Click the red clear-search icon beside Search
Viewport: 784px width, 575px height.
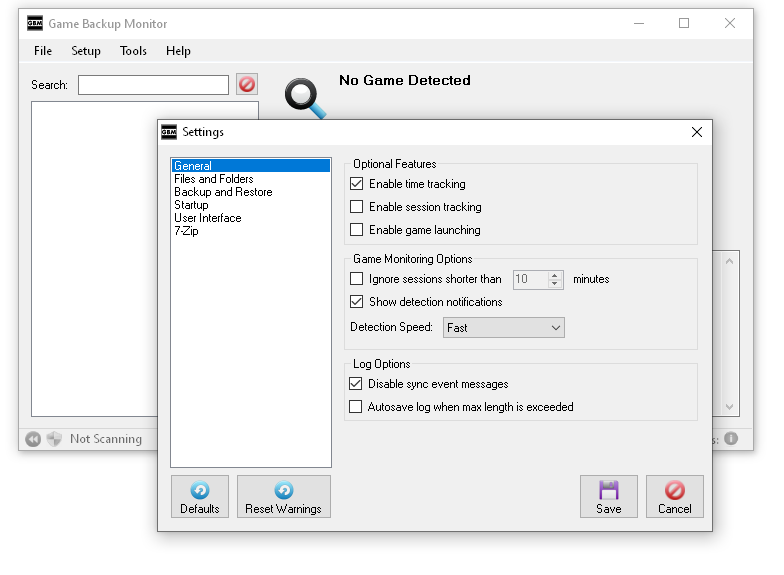click(246, 84)
